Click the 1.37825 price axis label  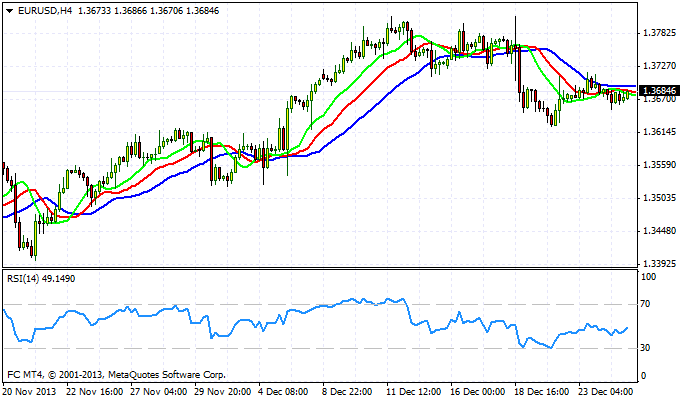coord(660,33)
